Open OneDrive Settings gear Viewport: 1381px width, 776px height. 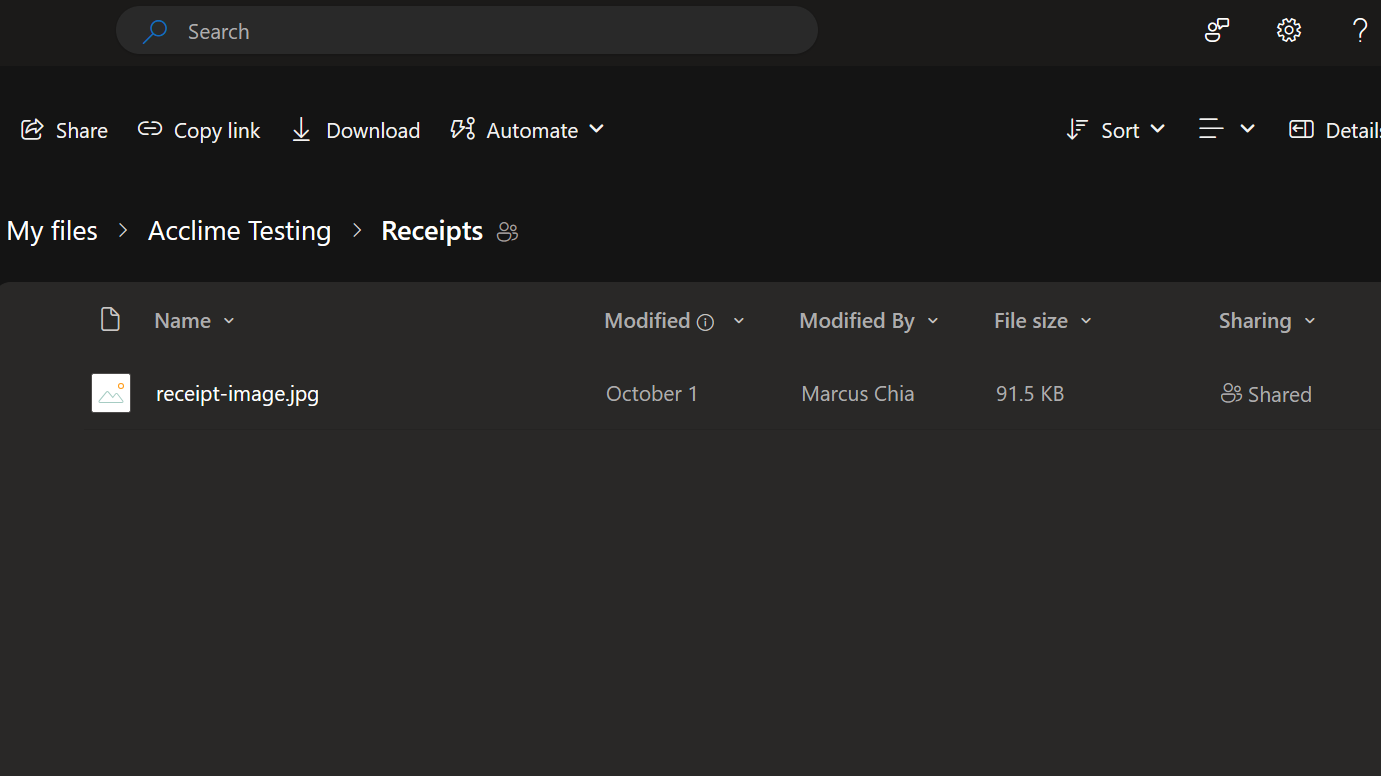click(1288, 30)
